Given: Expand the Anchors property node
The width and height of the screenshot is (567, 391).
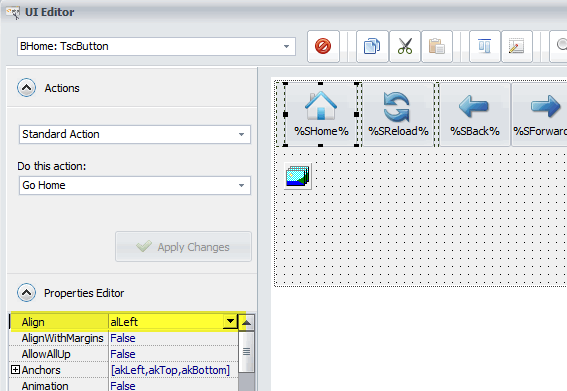Looking at the screenshot, I should [x=15, y=370].
